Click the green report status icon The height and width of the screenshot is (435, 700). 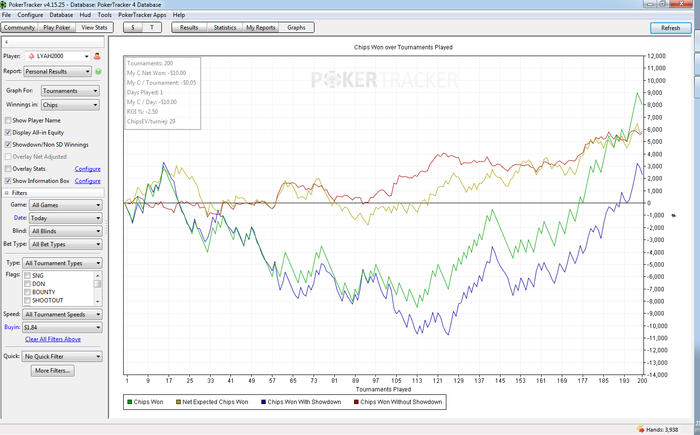[x=98, y=71]
